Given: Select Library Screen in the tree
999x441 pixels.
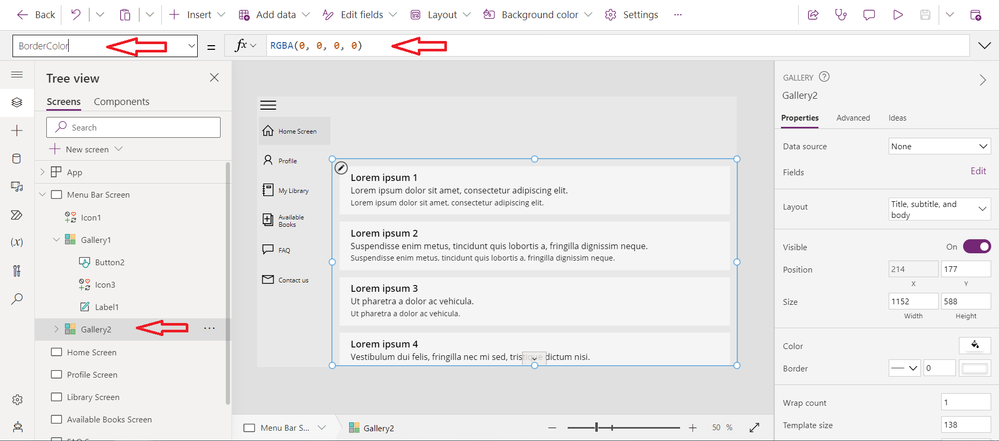Looking at the screenshot, I should pyautogui.click(x=93, y=397).
